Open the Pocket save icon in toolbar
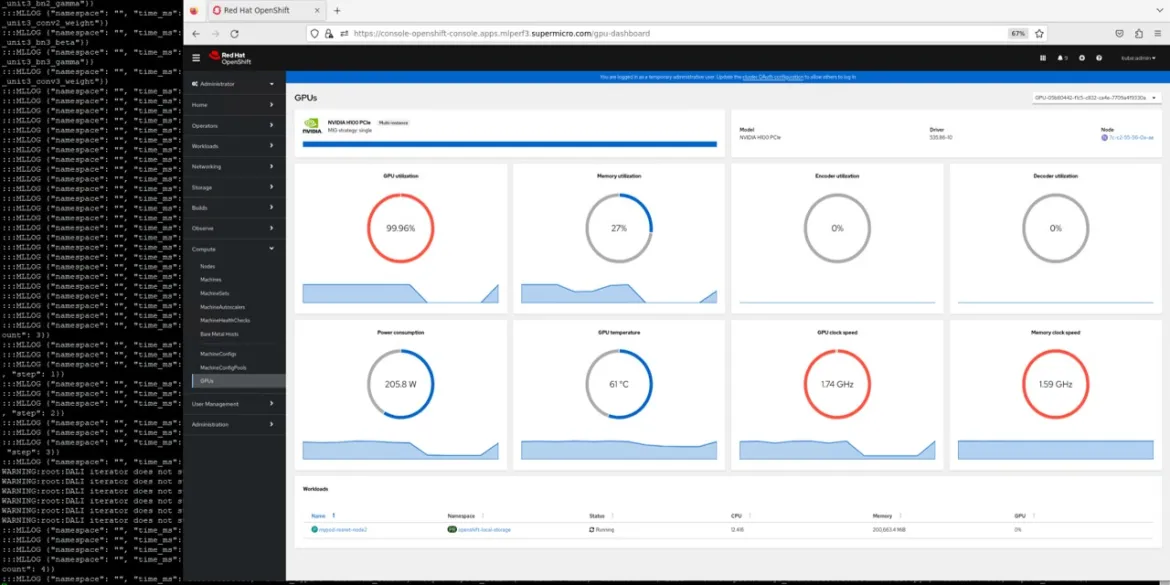The image size is (1170, 585). pyautogui.click(x=1120, y=34)
